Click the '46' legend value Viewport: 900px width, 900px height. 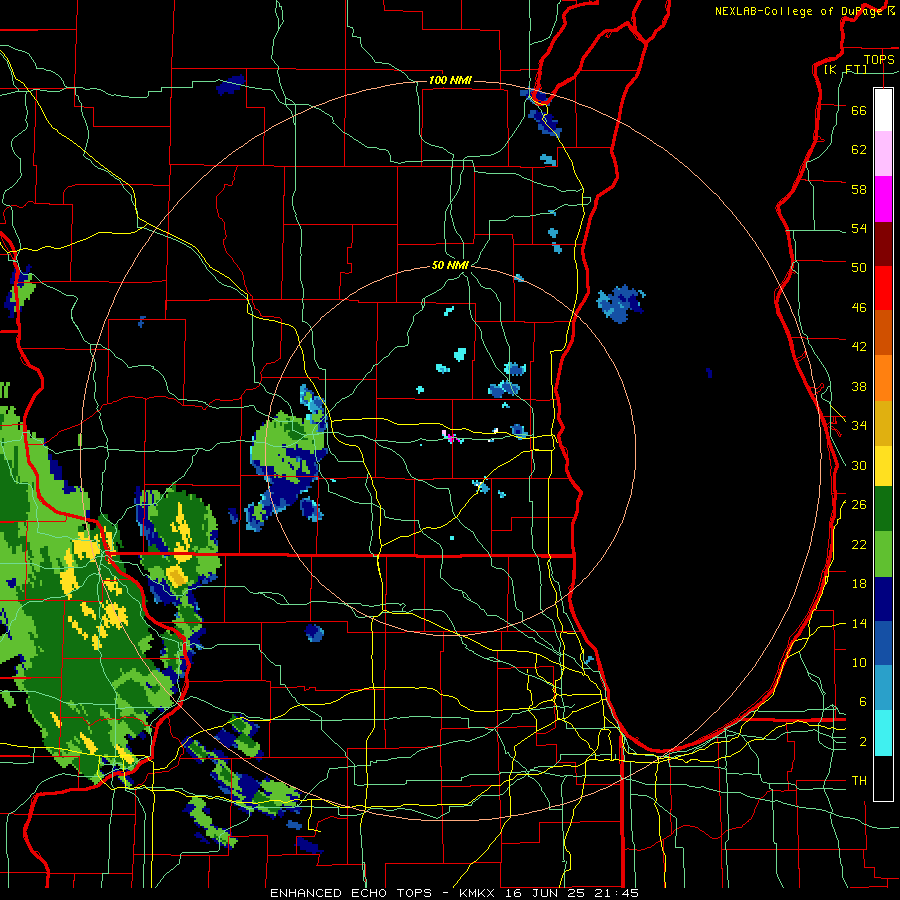tap(859, 308)
